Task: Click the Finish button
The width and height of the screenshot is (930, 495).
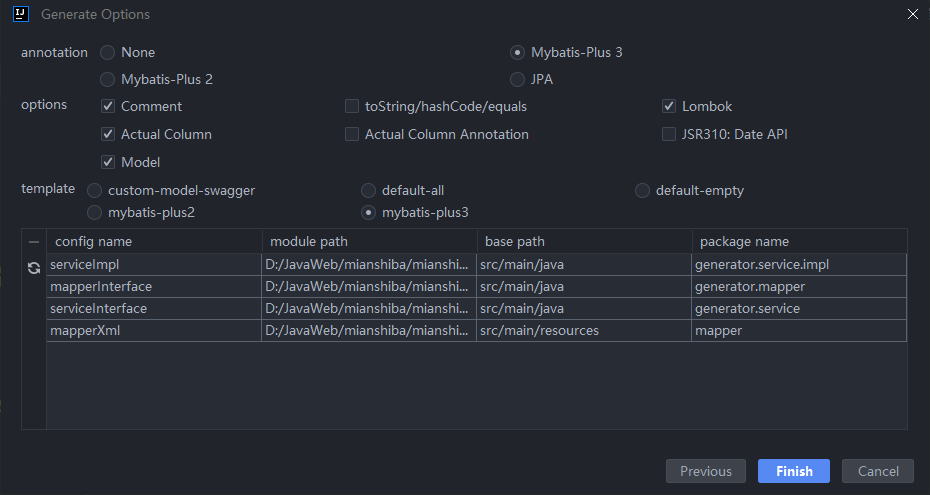Action: pos(794,471)
